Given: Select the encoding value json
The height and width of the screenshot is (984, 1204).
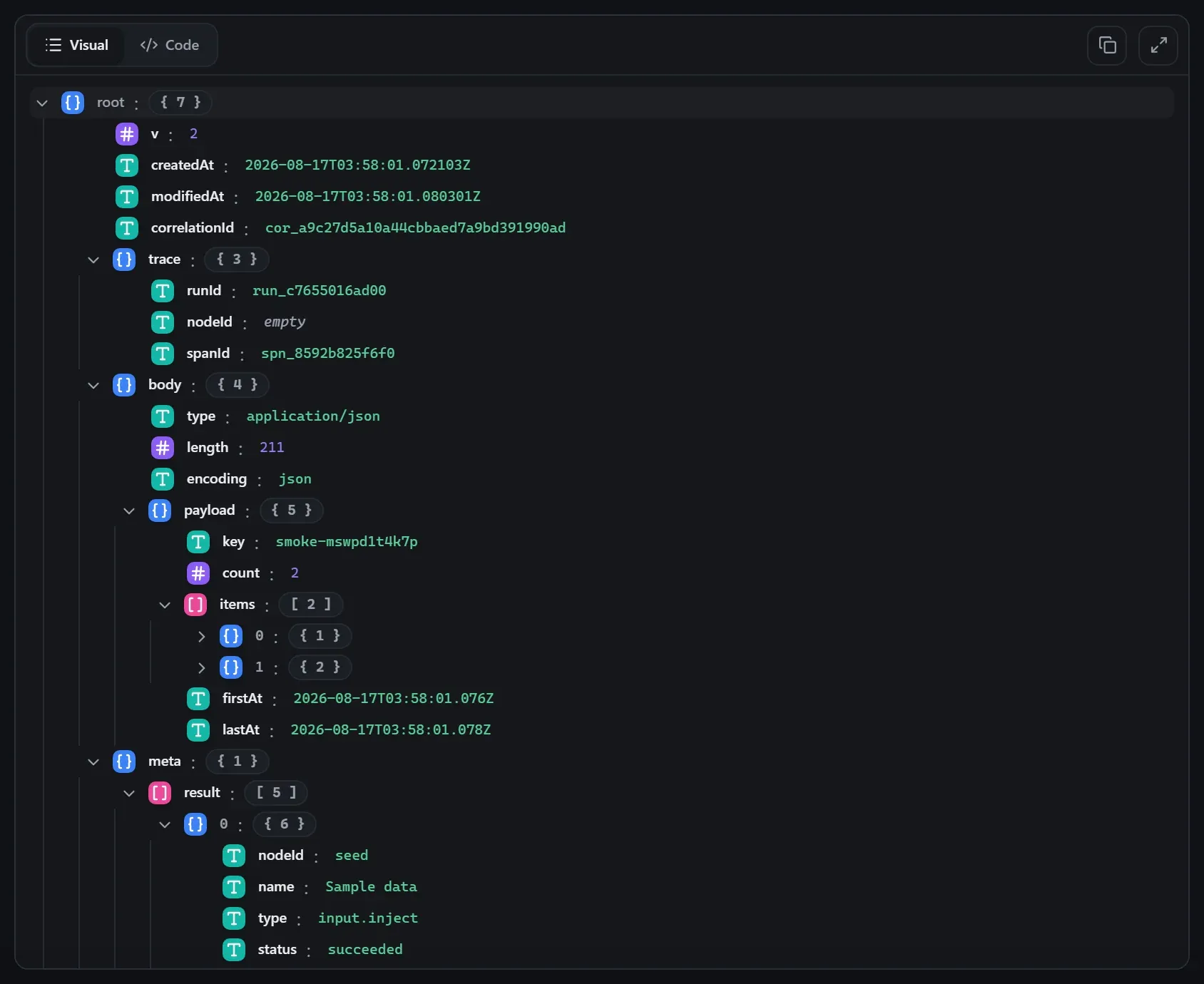Looking at the screenshot, I should [x=295, y=479].
